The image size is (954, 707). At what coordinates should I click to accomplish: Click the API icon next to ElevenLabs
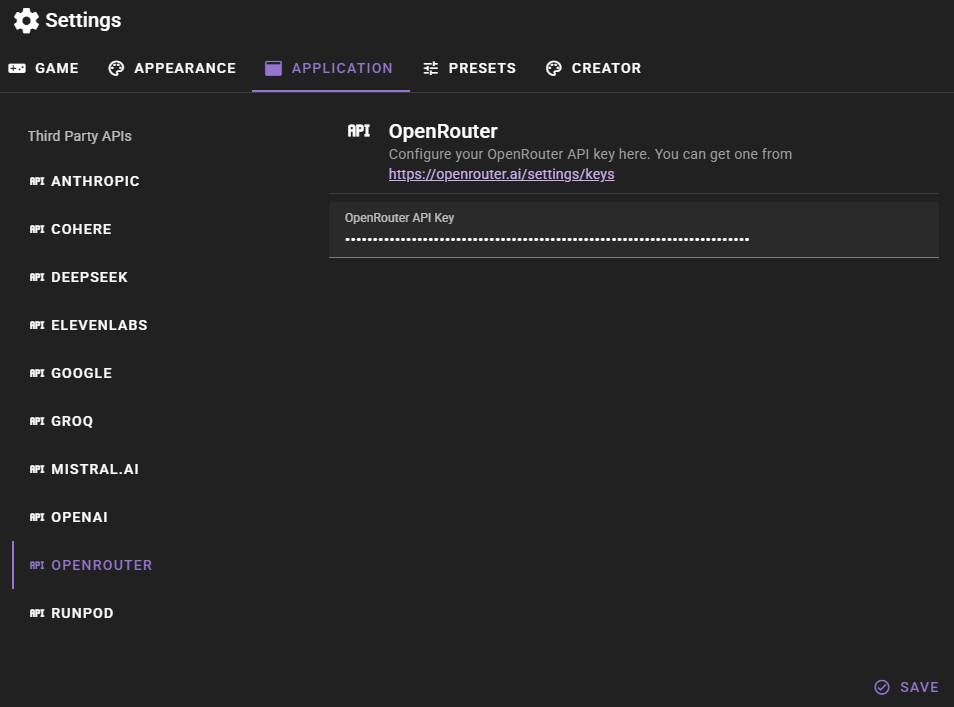(x=37, y=325)
